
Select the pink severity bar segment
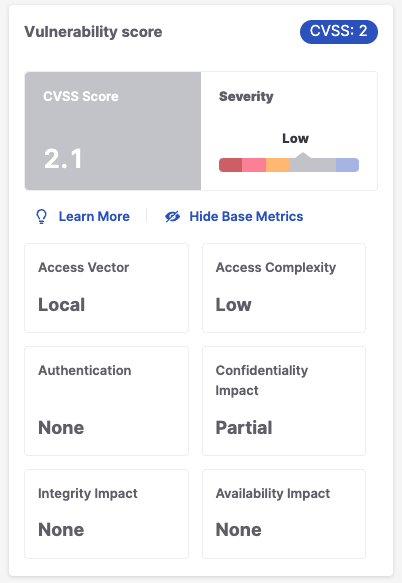(x=254, y=165)
